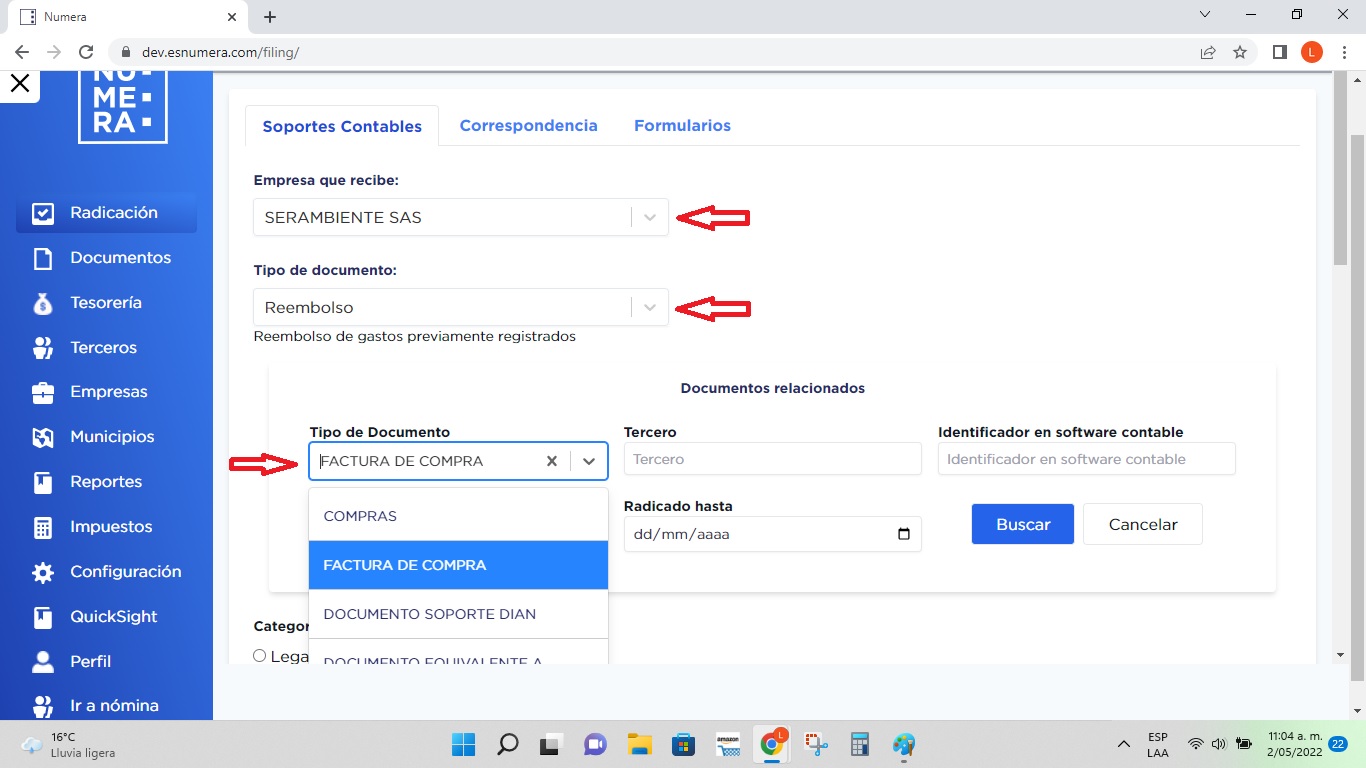Open the Calculator app in taskbar

point(859,744)
